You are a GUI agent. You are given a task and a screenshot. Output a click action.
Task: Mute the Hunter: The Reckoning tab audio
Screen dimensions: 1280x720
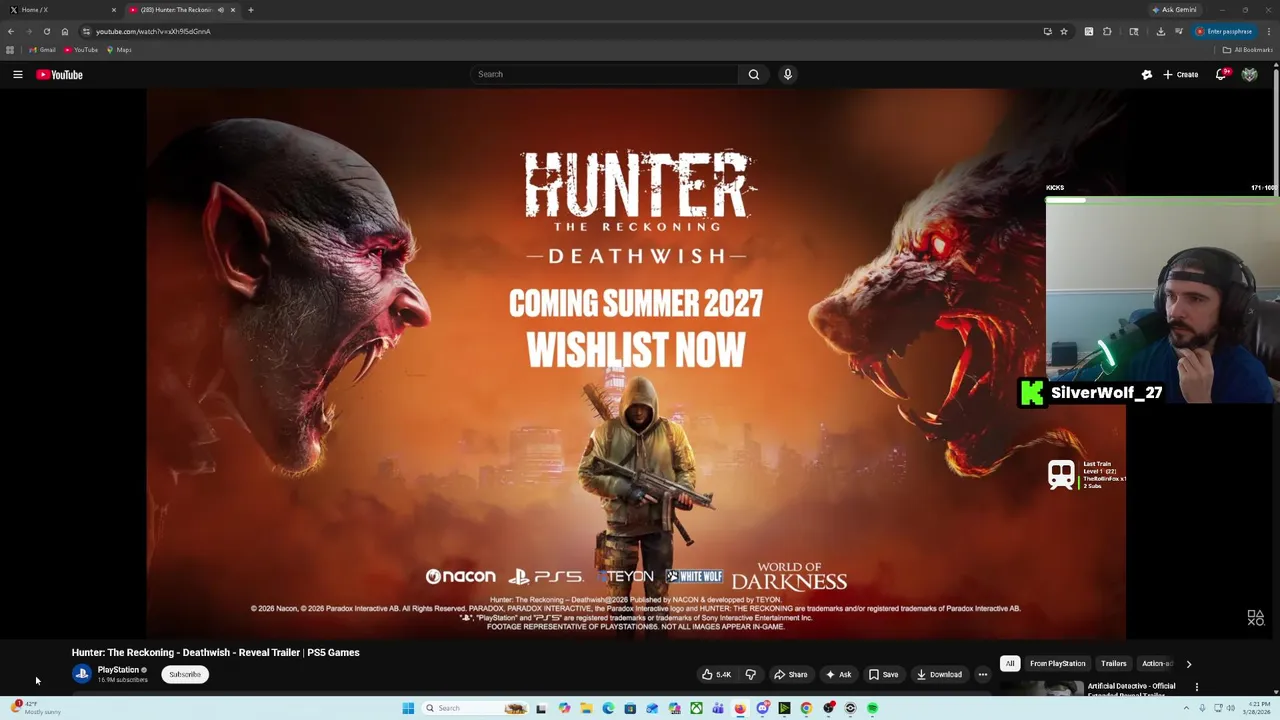tap(221, 10)
